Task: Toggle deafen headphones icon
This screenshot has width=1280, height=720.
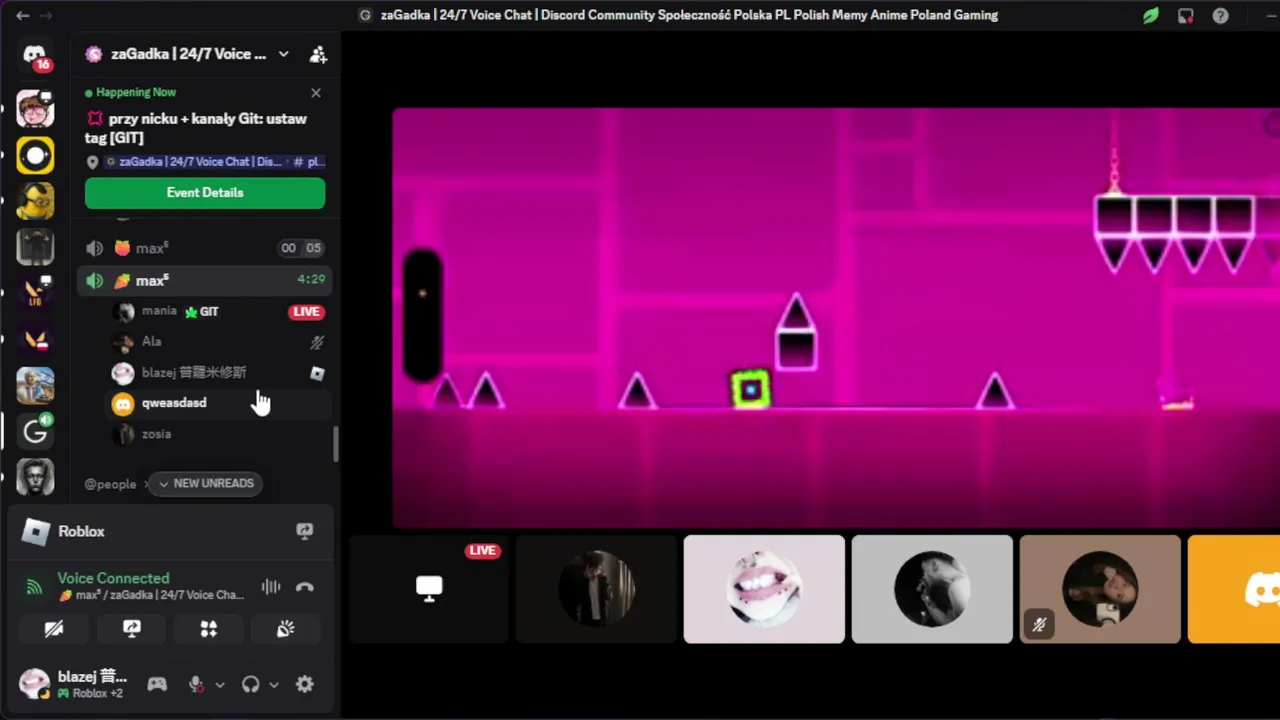Action: point(250,685)
